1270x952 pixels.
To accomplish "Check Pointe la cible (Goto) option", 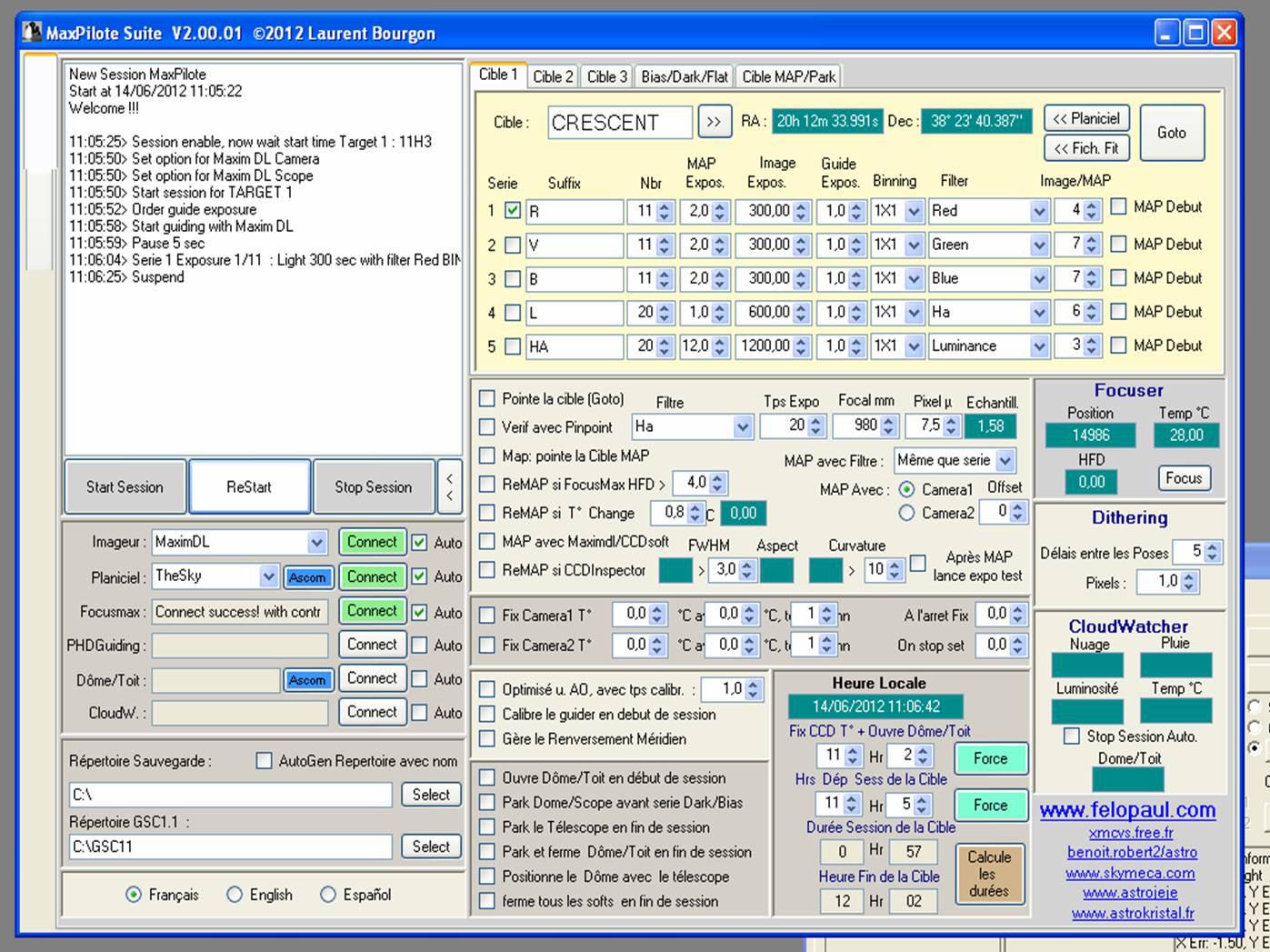I will pyautogui.click(x=487, y=398).
